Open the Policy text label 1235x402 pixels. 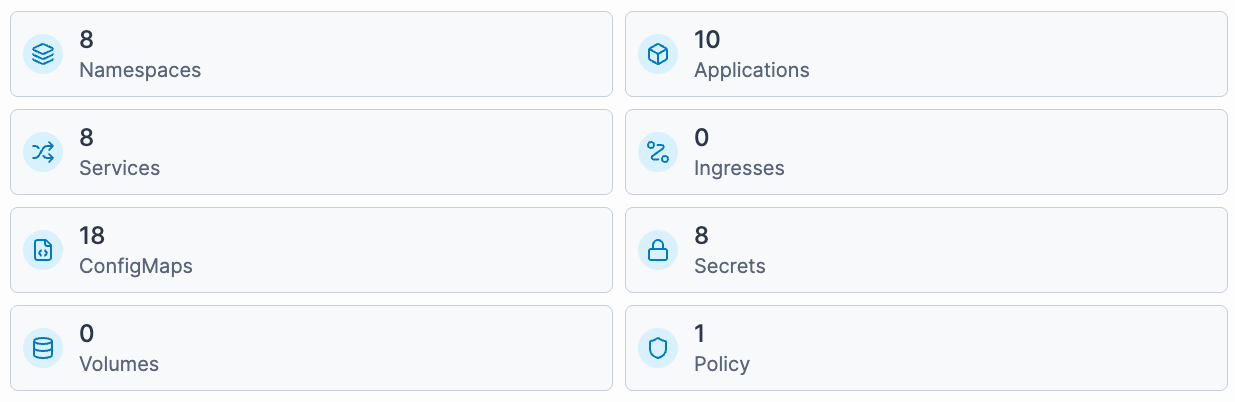click(x=721, y=364)
